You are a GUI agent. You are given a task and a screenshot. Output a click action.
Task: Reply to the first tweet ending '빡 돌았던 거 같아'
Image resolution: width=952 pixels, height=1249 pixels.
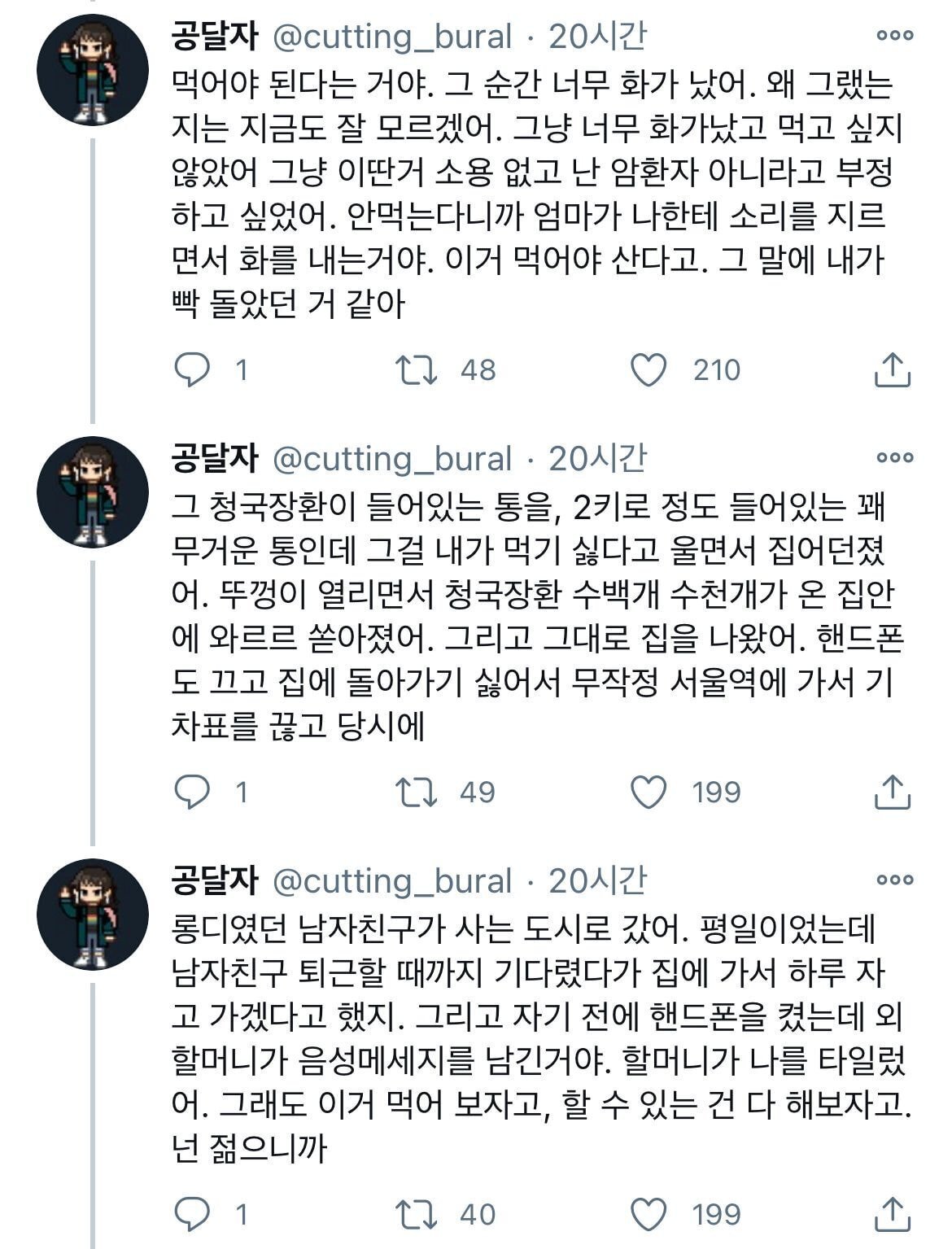coord(193,370)
